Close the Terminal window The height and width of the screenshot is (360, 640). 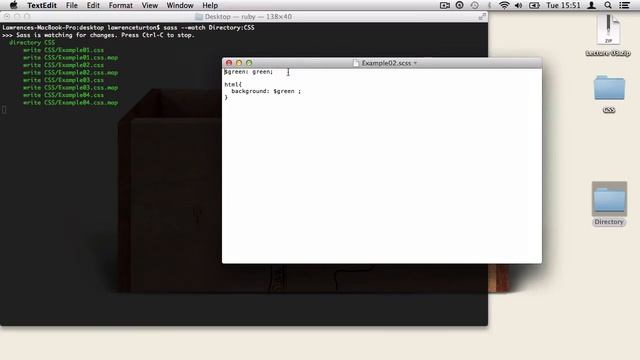coord(7,17)
